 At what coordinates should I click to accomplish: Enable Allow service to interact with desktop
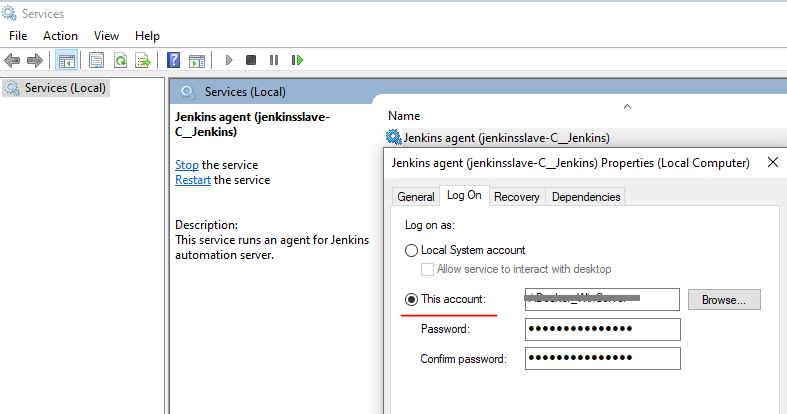tap(428, 269)
